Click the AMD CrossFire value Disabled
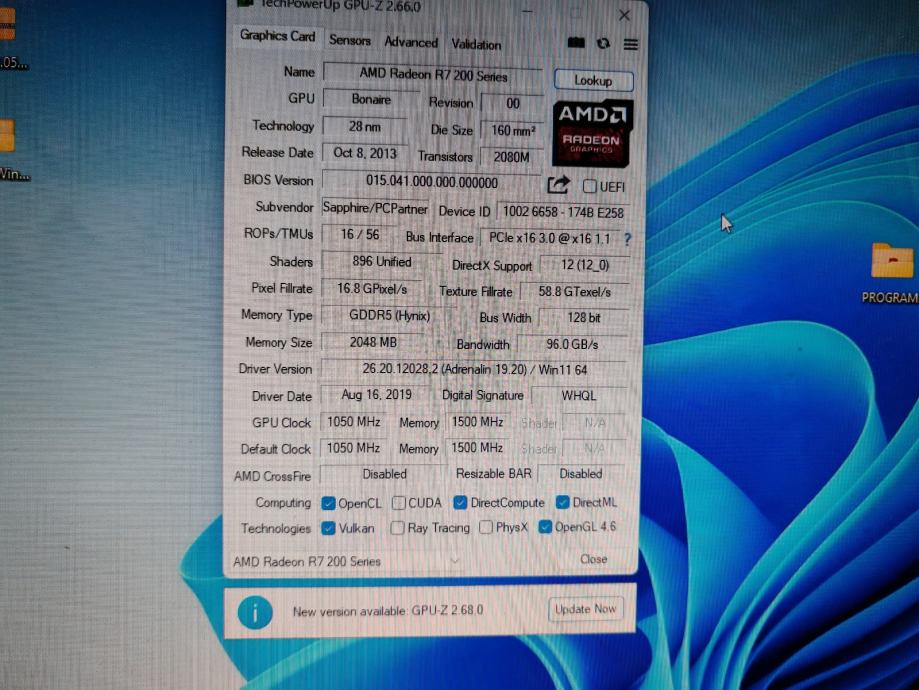This screenshot has height=690, width=919. [x=384, y=474]
